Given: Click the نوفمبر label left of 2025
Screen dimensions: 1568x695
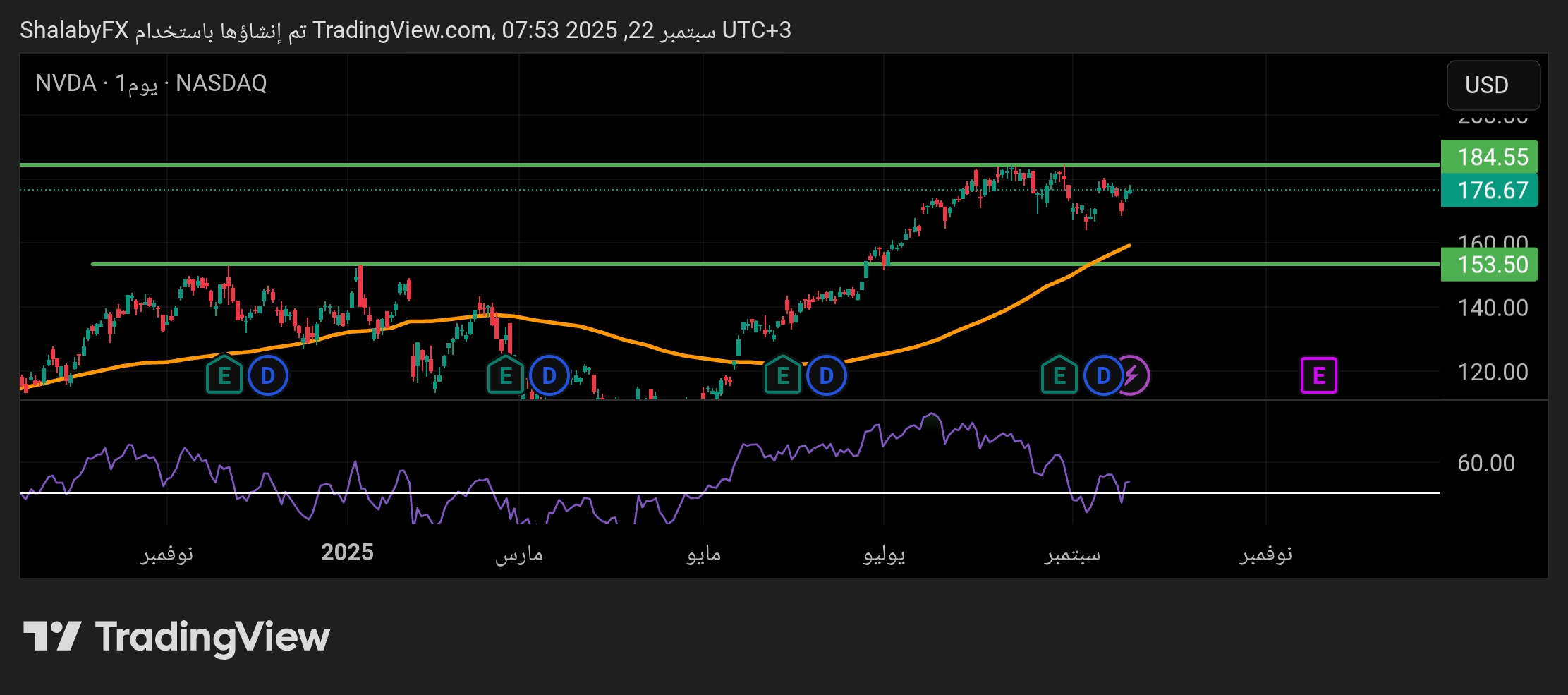Looking at the screenshot, I should (167, 554).
